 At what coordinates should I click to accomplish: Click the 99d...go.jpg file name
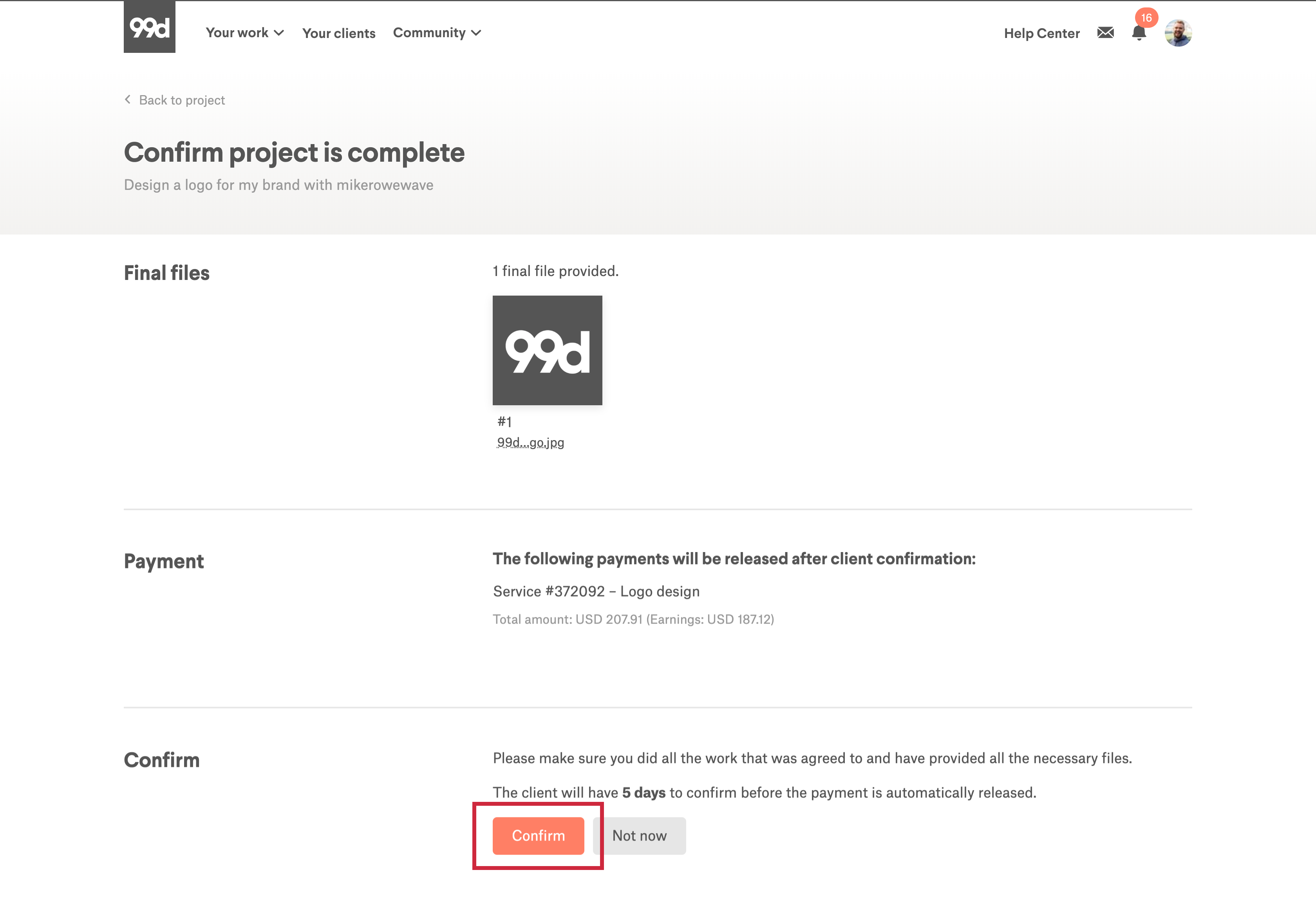[531, 442]
